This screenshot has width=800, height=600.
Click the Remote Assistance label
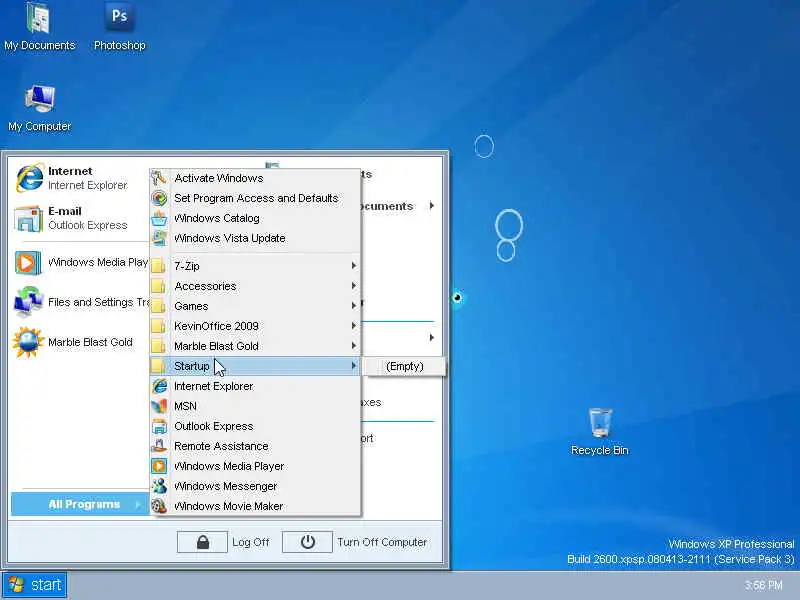tap(221, 446)
